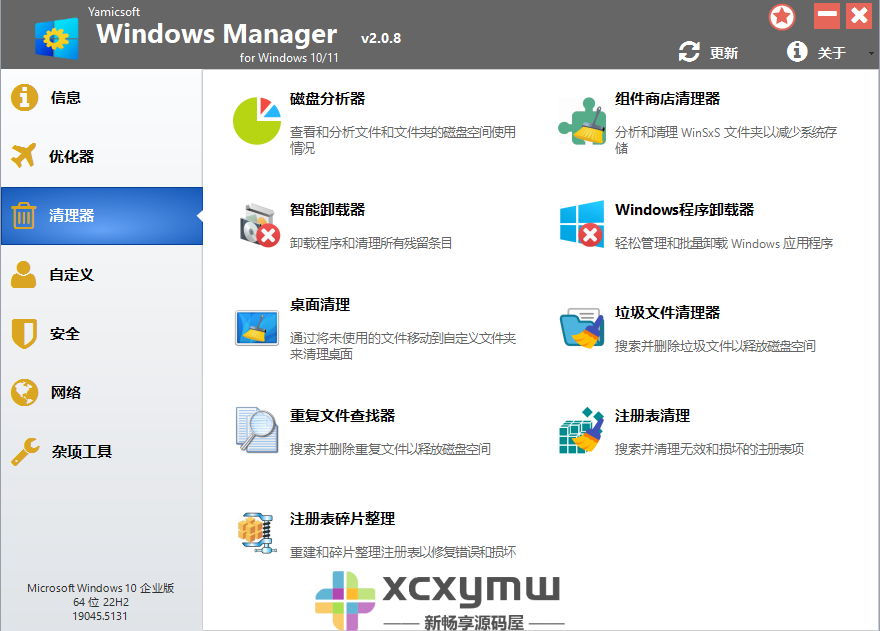Viewport: 880px width, 631px height.
Task: Open the 垃圾文件清理器 folder broom icon
Action: [x=582, y=328]
